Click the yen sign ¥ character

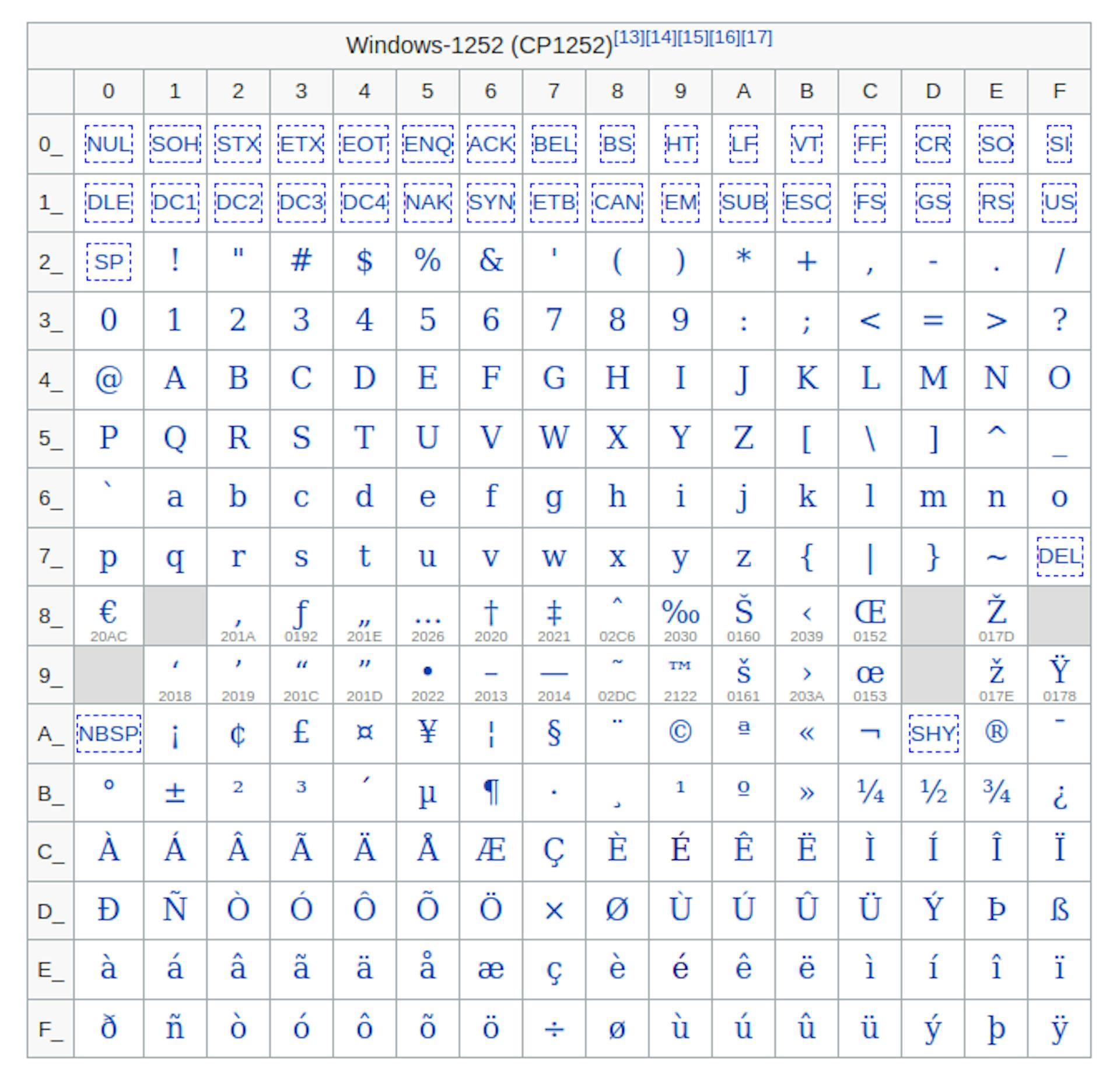428,731
